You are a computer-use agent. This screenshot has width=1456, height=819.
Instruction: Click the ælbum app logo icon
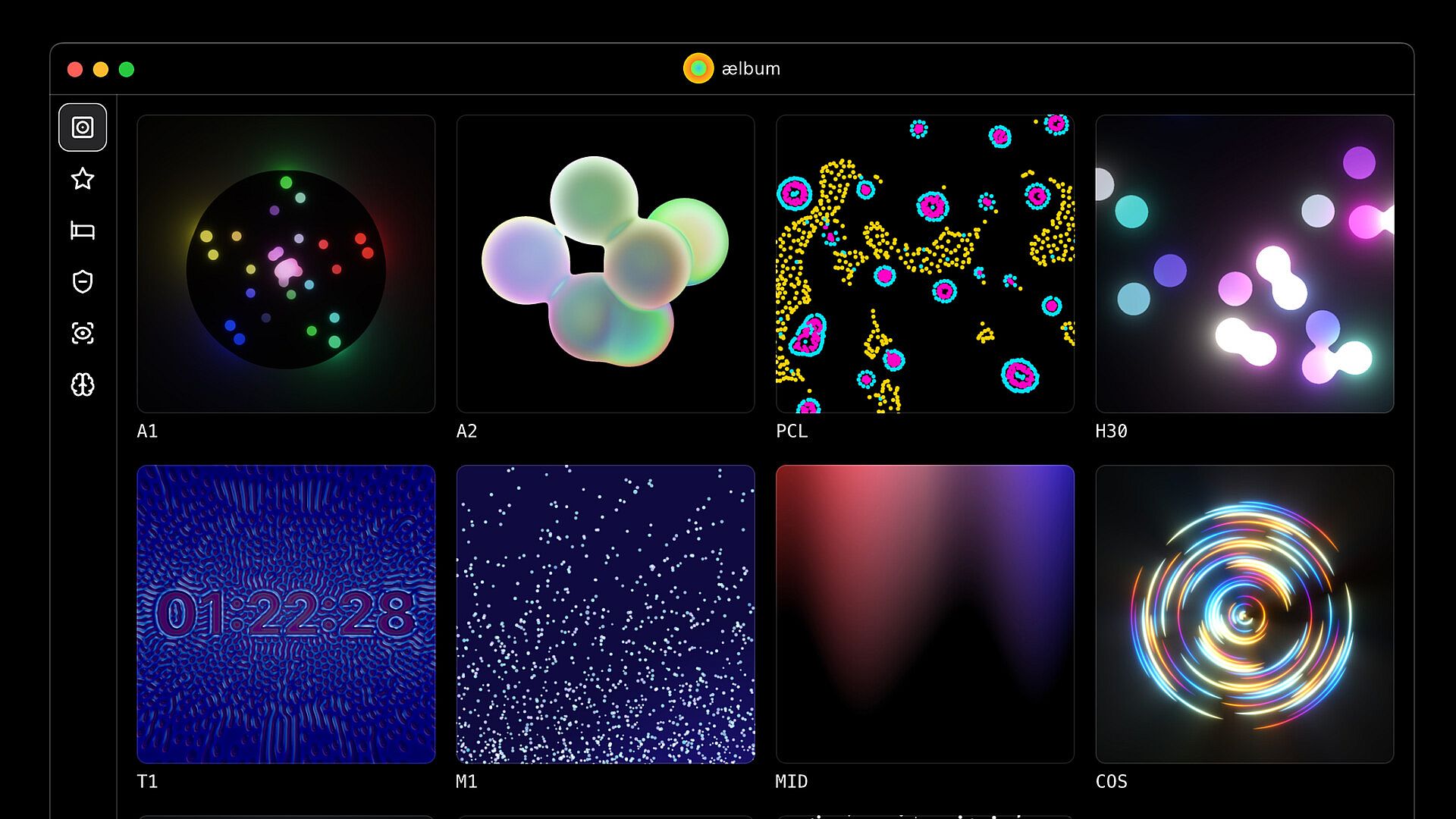pyautogui.click(x=698, y=68)
